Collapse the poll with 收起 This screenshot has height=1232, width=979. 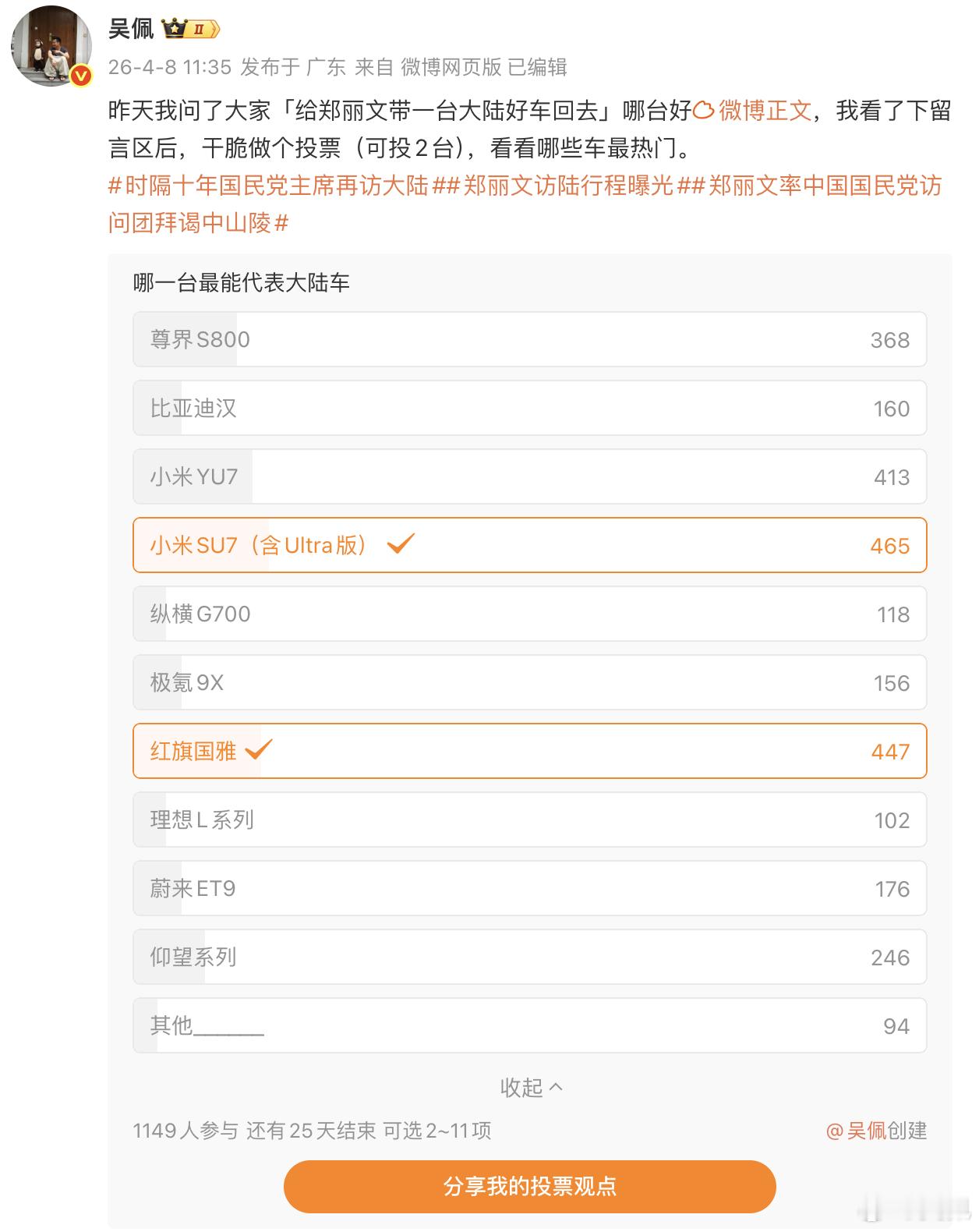[530, 1087]
